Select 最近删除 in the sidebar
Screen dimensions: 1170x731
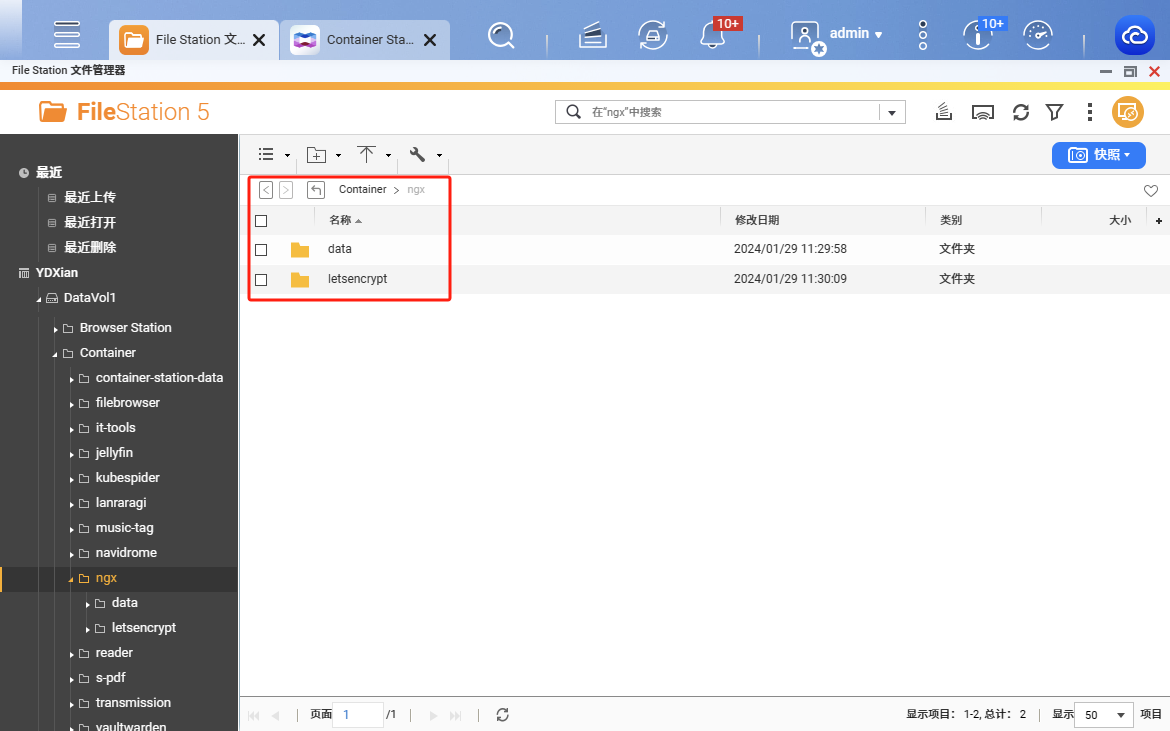(90, 247)
